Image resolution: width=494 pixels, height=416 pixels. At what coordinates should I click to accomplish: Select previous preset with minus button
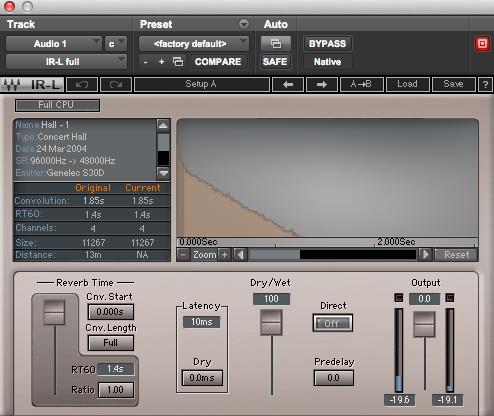[146, 62]
